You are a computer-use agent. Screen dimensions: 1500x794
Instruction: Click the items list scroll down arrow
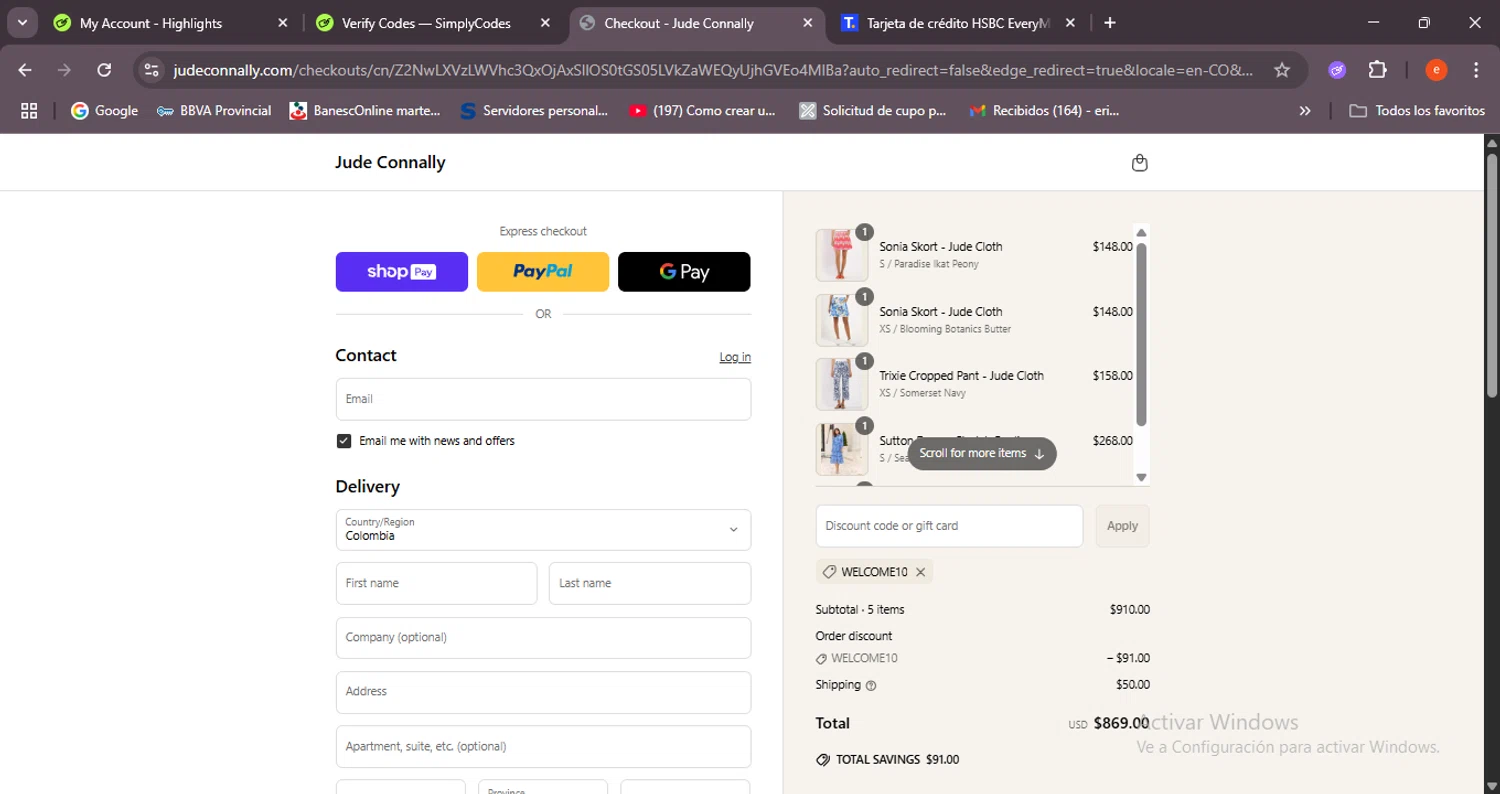click(1141, 477)
